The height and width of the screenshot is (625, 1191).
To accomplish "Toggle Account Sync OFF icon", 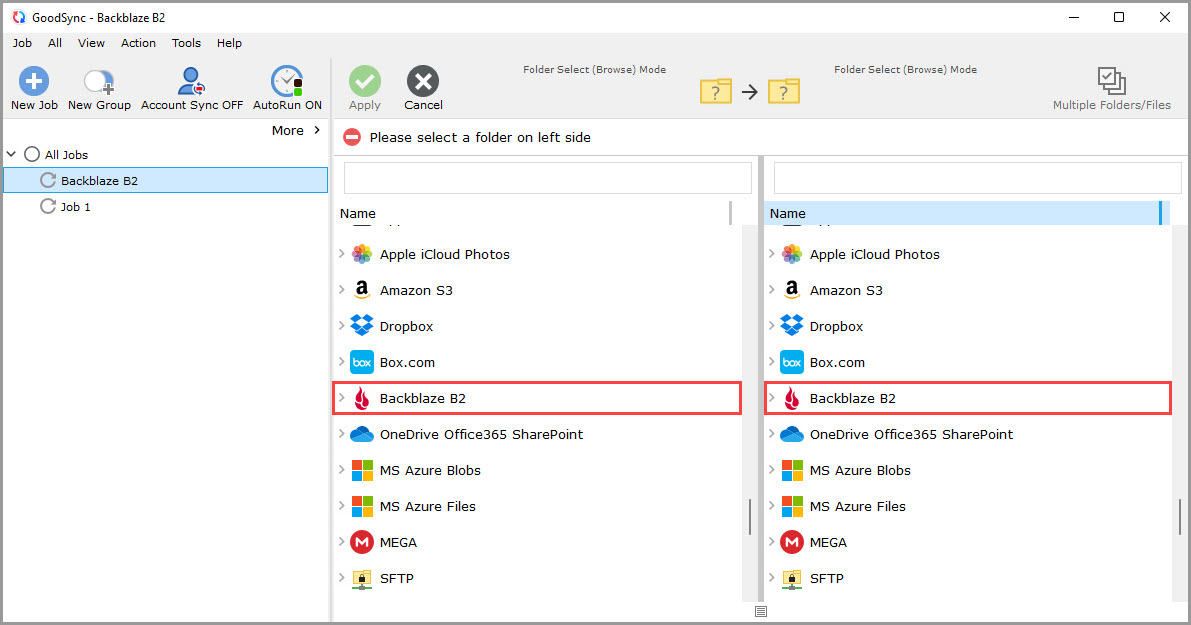I will point(191,81).
